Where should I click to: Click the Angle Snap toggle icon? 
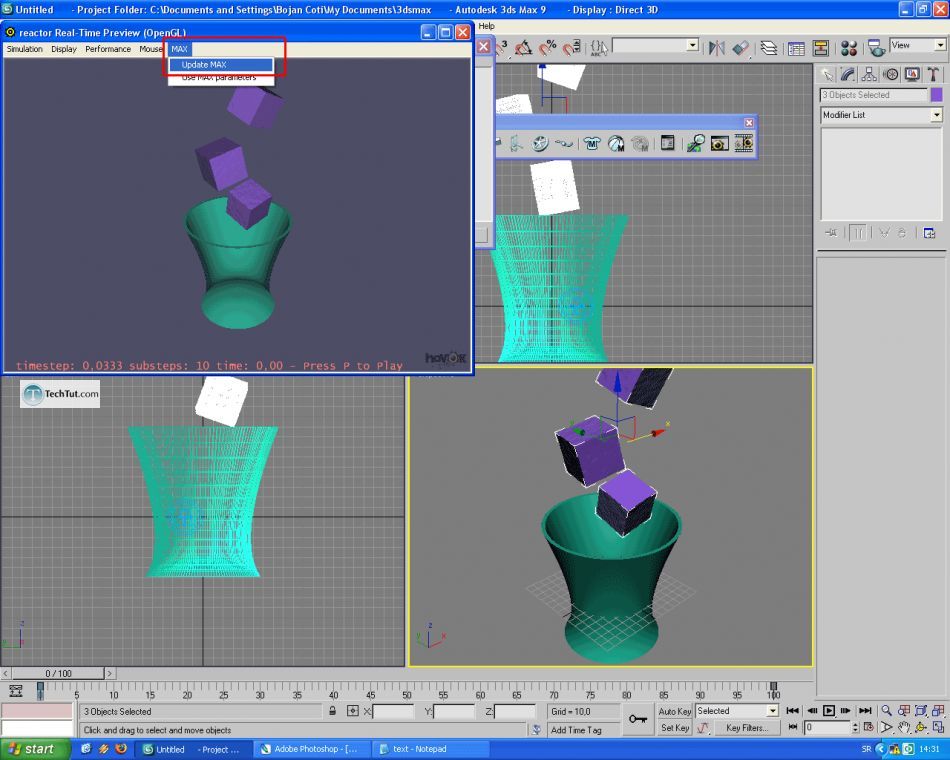coord(523,47)
